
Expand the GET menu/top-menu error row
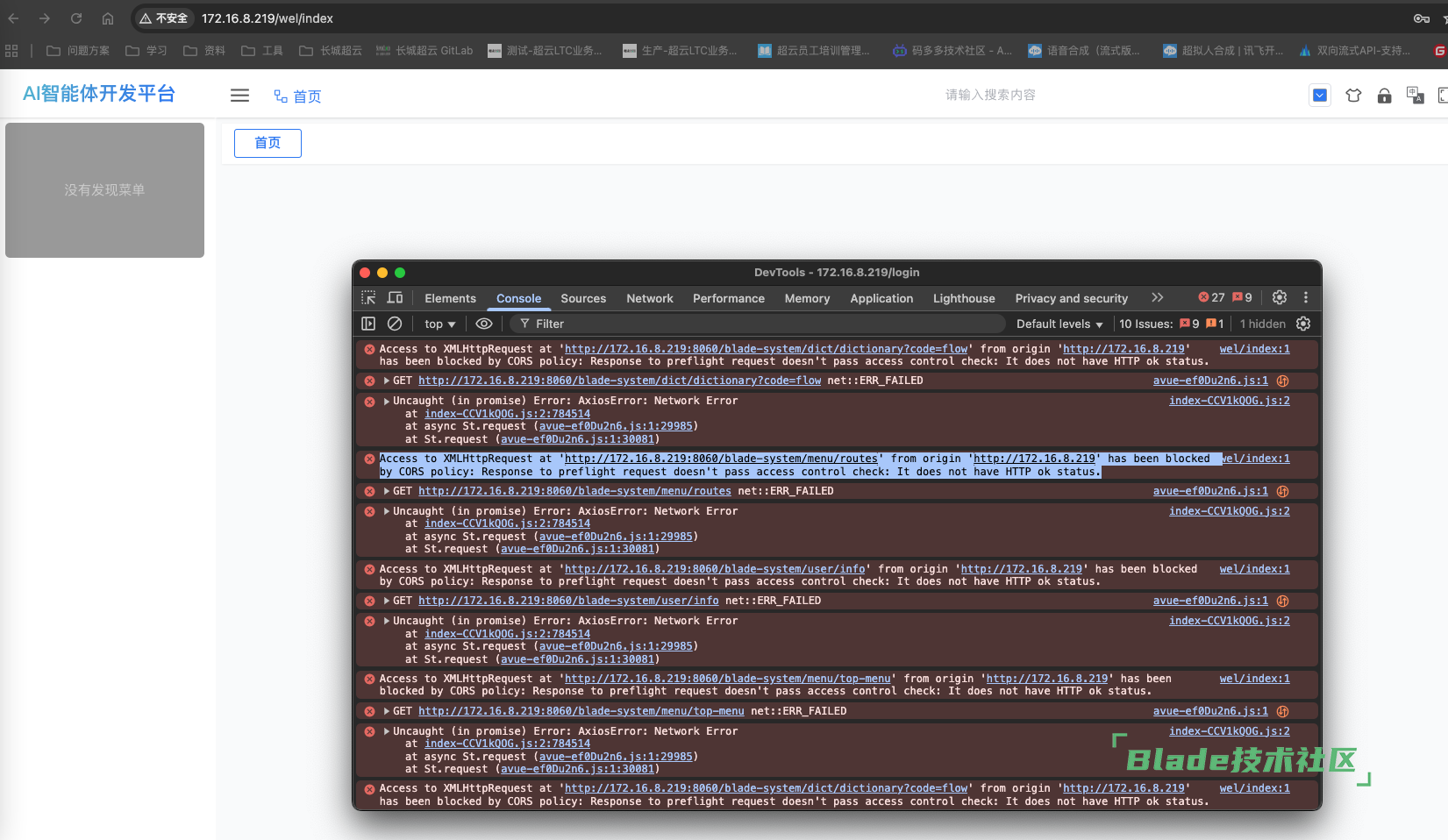(386, 711)
